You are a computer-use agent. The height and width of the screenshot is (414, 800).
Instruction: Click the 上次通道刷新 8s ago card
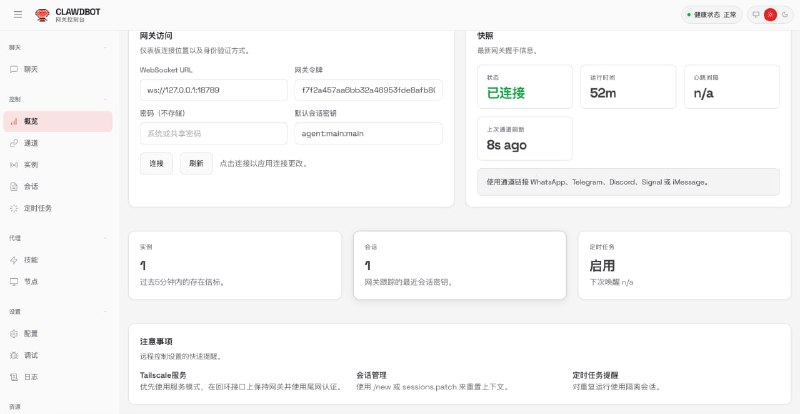(524, 138)
